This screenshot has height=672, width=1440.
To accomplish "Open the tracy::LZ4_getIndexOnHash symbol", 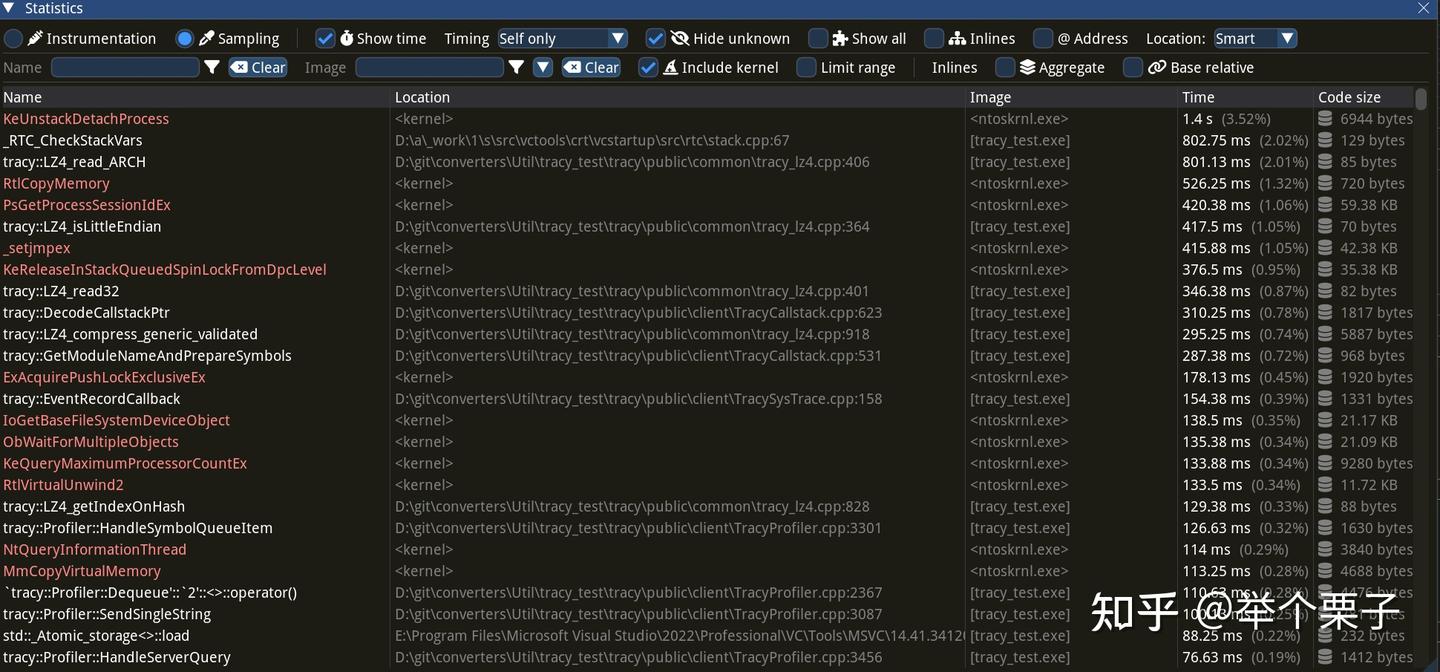I will [x=94, y=507].
